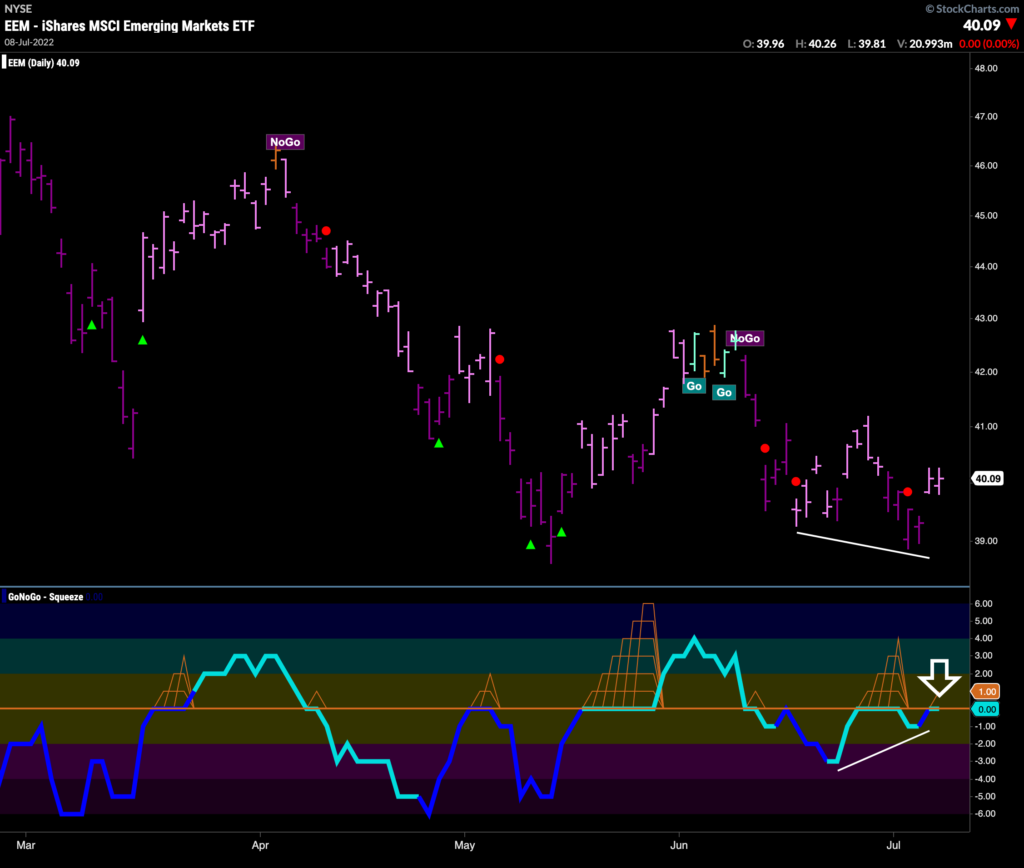
Task: Click the large 40.09 last price header
Action: [982, 25]
